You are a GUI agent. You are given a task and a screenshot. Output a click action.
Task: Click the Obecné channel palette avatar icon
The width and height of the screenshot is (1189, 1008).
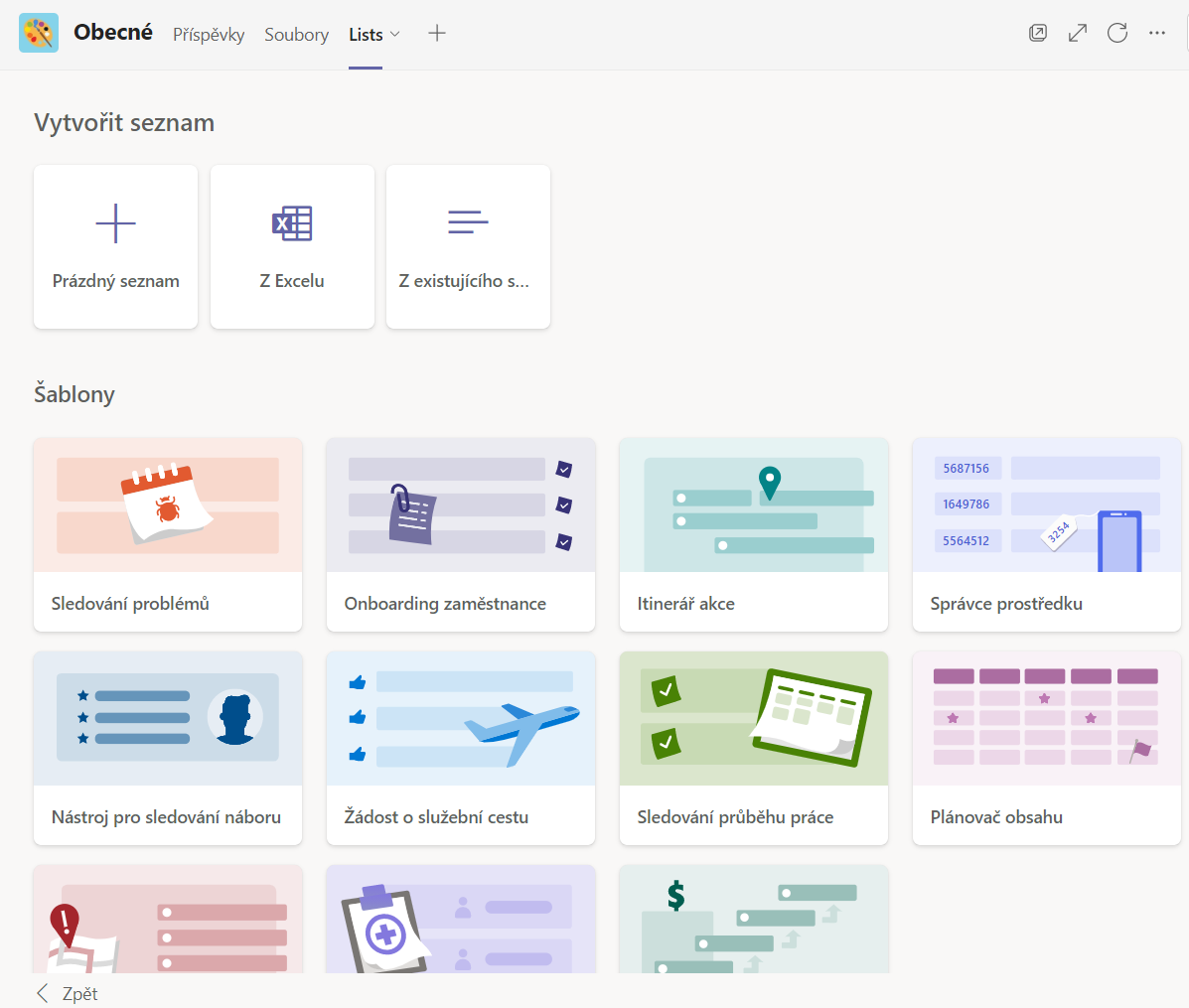pyautogui.click(x=39, y=33)
